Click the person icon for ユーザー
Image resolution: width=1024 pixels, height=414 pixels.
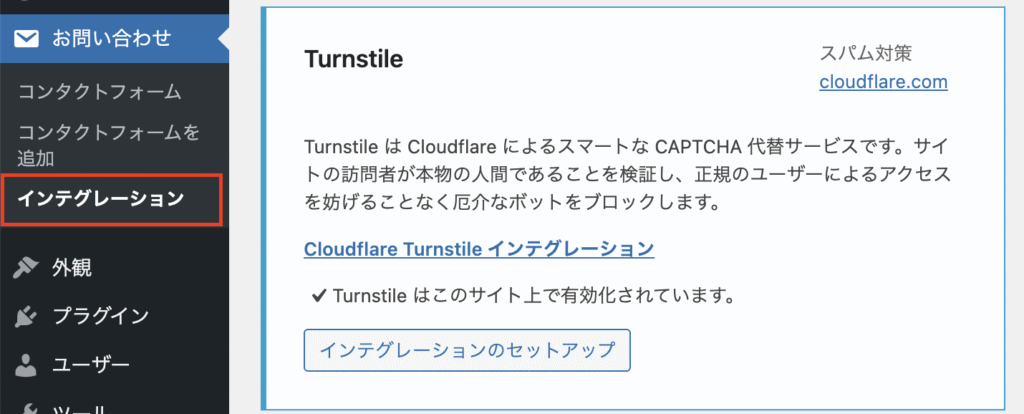(x=25, y=364)
